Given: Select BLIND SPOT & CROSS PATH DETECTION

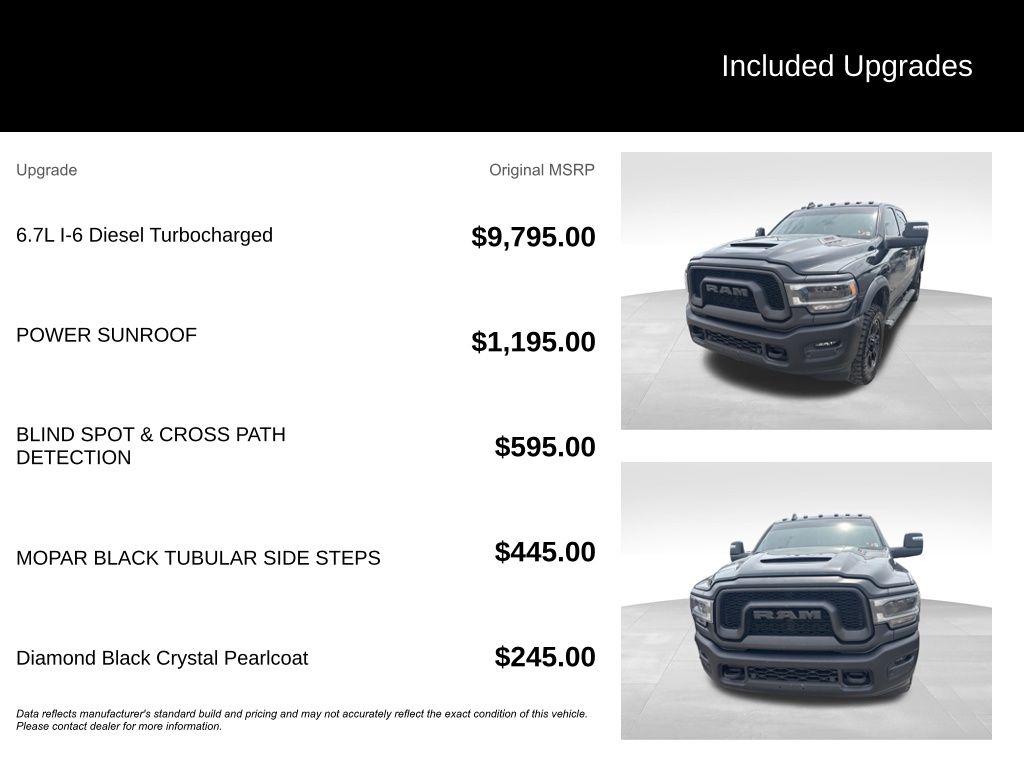Looking at the screenshot, I should click(x=151, y=446).
